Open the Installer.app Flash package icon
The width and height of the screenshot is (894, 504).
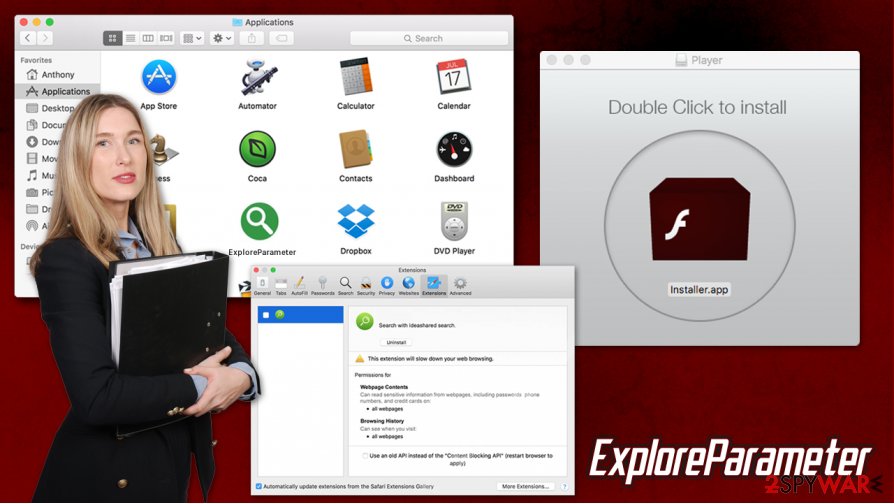click(700, 219)
